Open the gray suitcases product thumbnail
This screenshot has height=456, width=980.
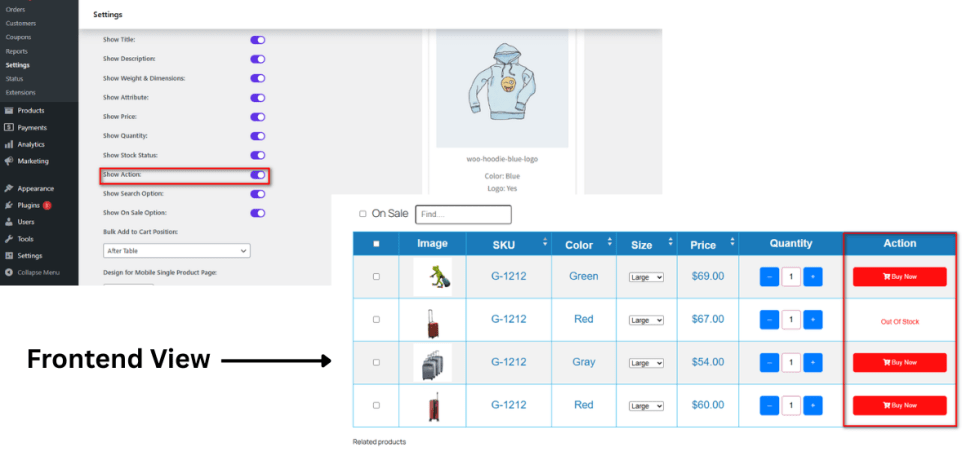click(432, 363)
